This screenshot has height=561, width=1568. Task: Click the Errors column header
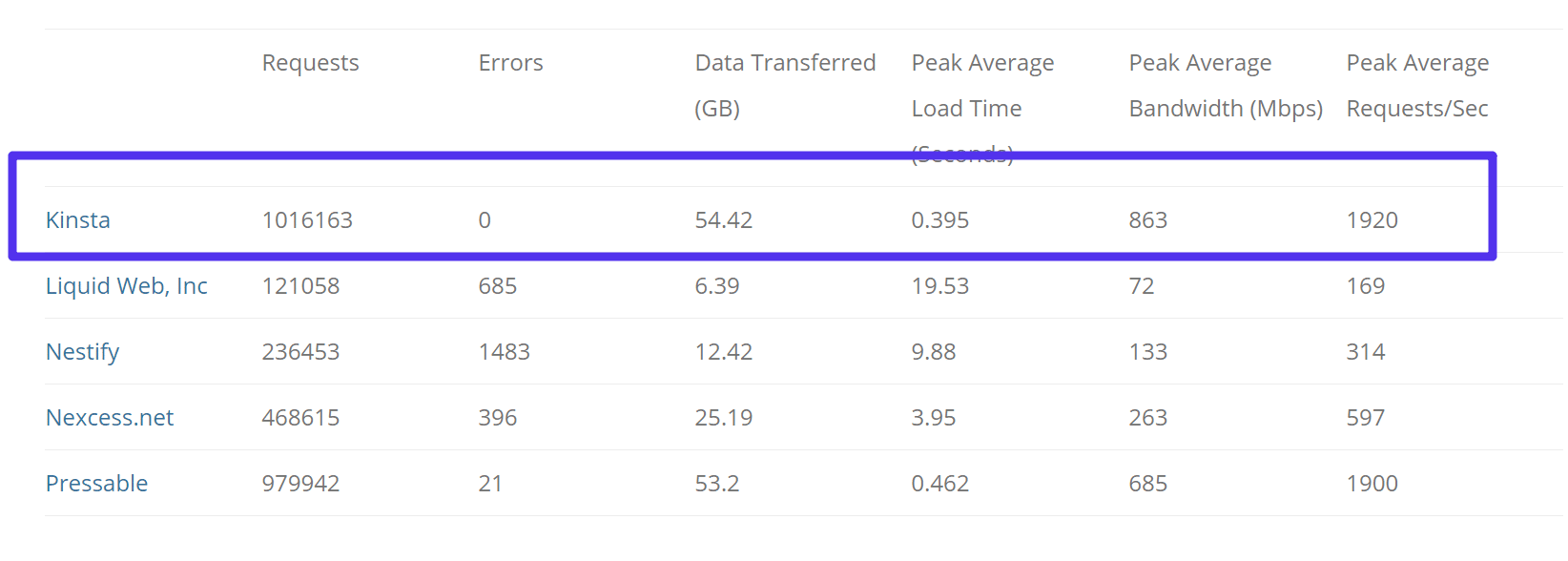click(x=511, y=63)
